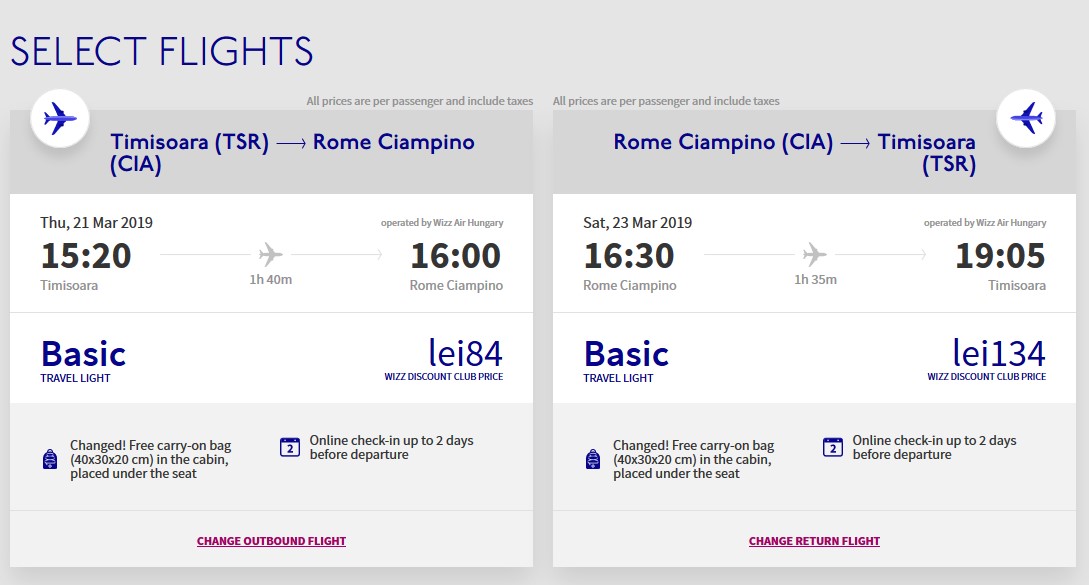Open Change Return Flight link
The width and height of the screenshot is (1089, 585).
pyautogui.click(x=814, y=541)
